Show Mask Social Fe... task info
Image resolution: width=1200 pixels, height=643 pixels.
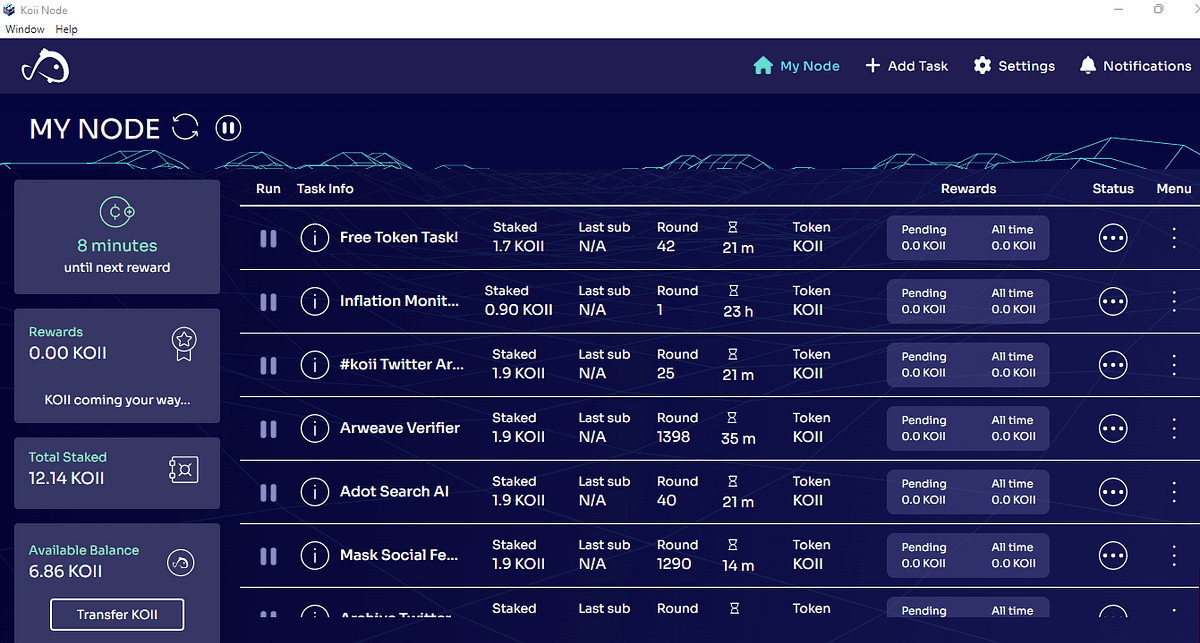point(315,555)
